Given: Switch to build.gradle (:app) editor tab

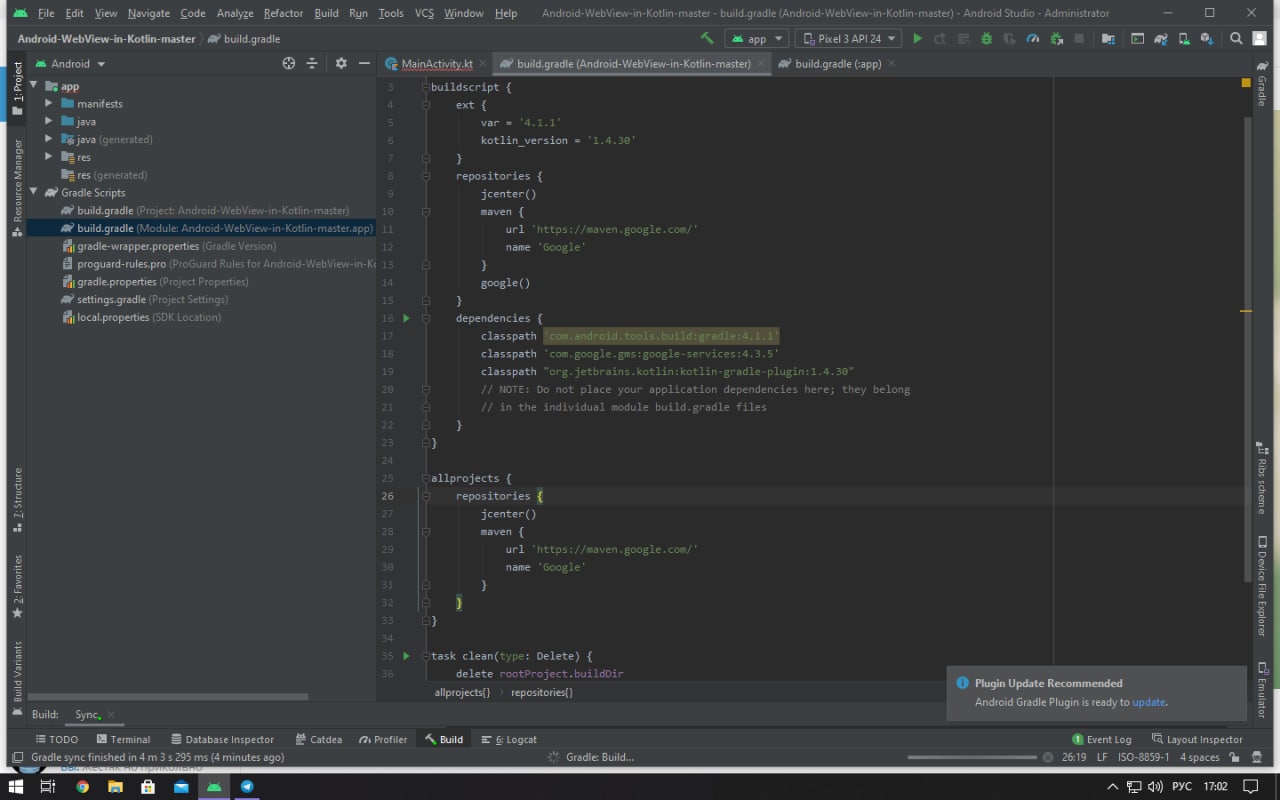Looking at the screenshot, I should pos(836,63).
